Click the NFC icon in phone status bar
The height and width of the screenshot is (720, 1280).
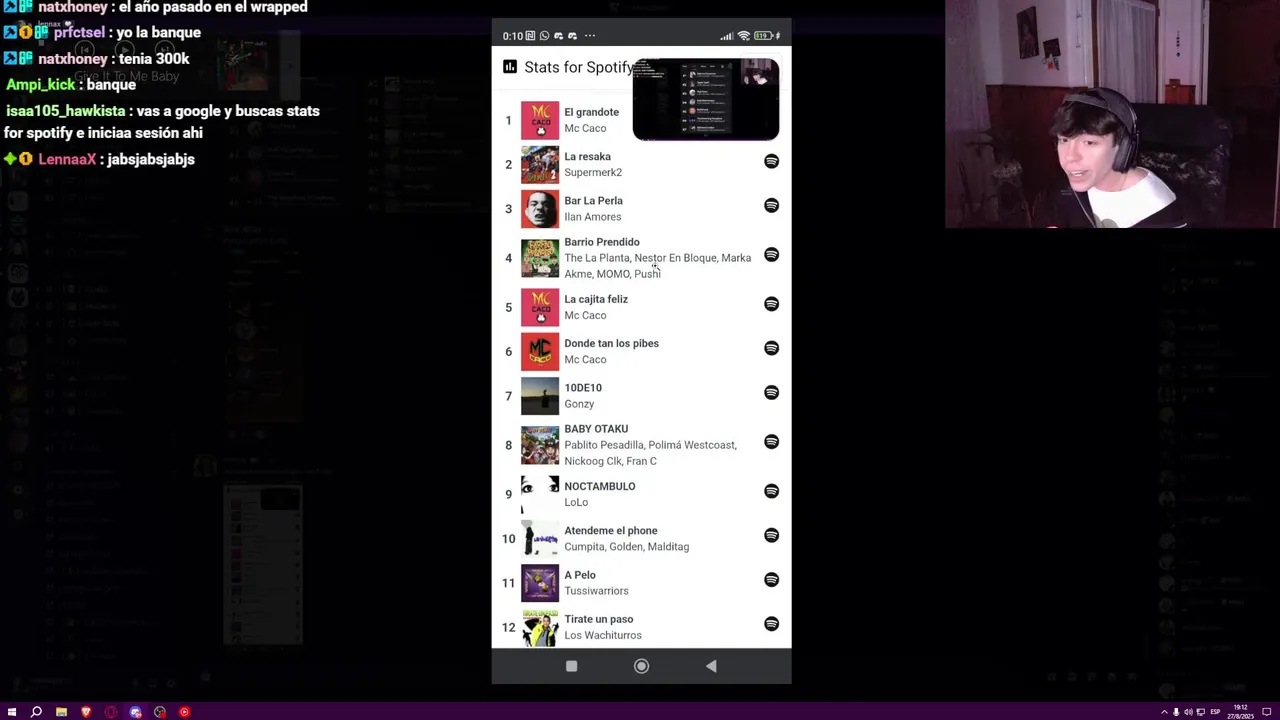[x=530, y=36]
